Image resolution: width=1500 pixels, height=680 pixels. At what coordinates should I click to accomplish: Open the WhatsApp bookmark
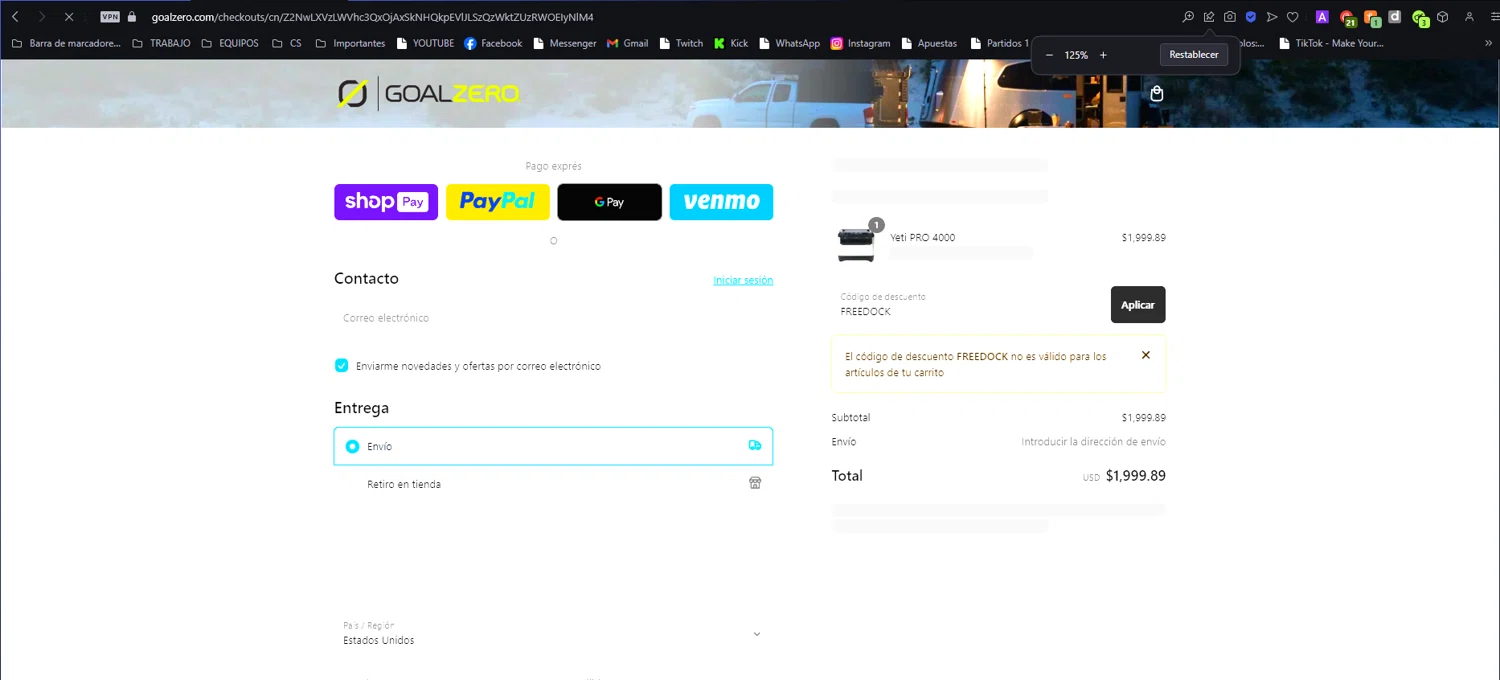pos(789,43)
